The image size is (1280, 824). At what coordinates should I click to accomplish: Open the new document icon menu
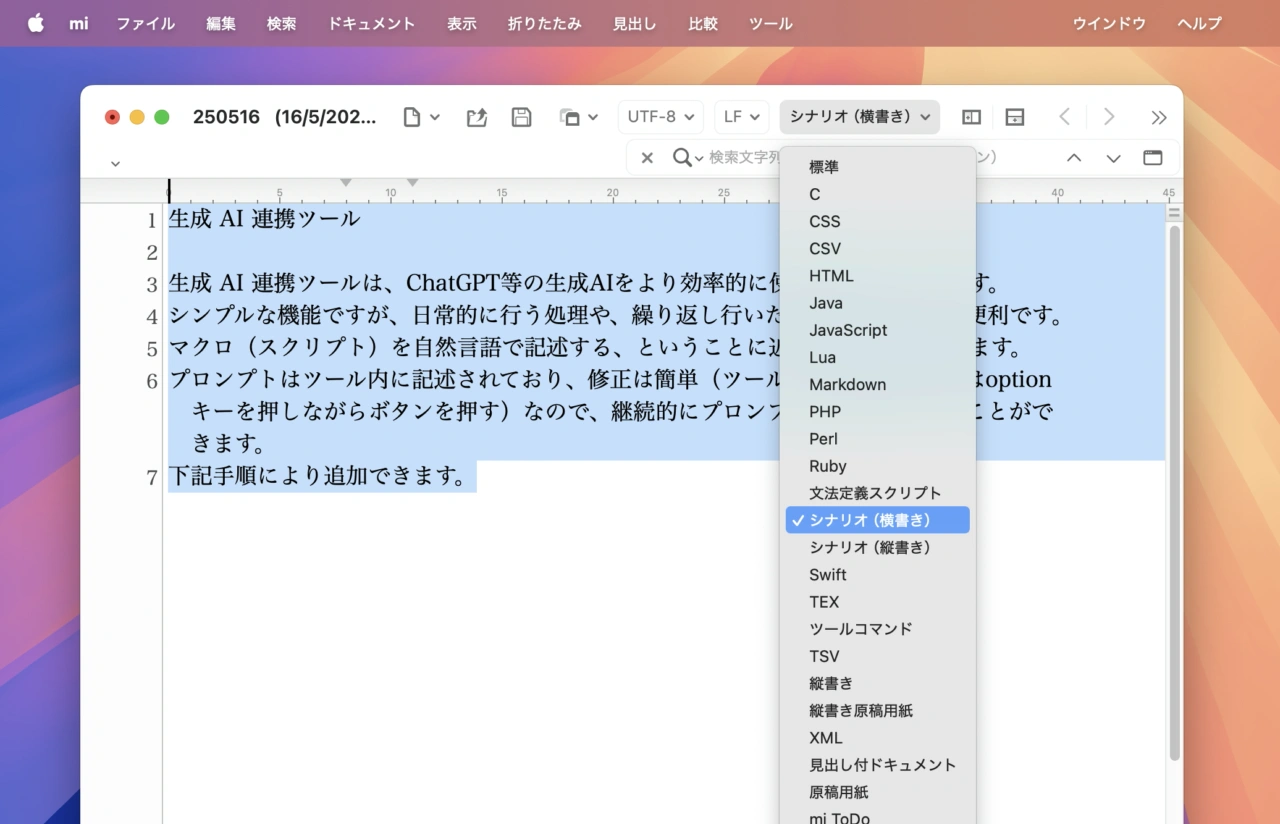tap(421, 117)
